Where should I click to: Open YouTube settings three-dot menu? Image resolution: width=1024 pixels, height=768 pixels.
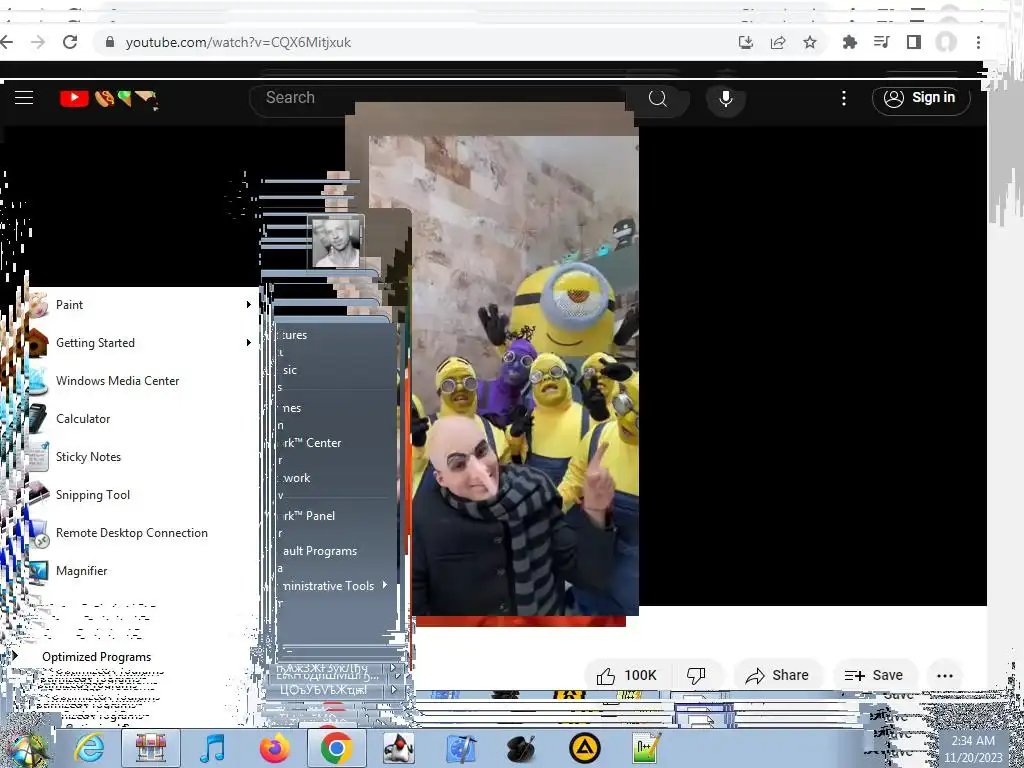844,99
